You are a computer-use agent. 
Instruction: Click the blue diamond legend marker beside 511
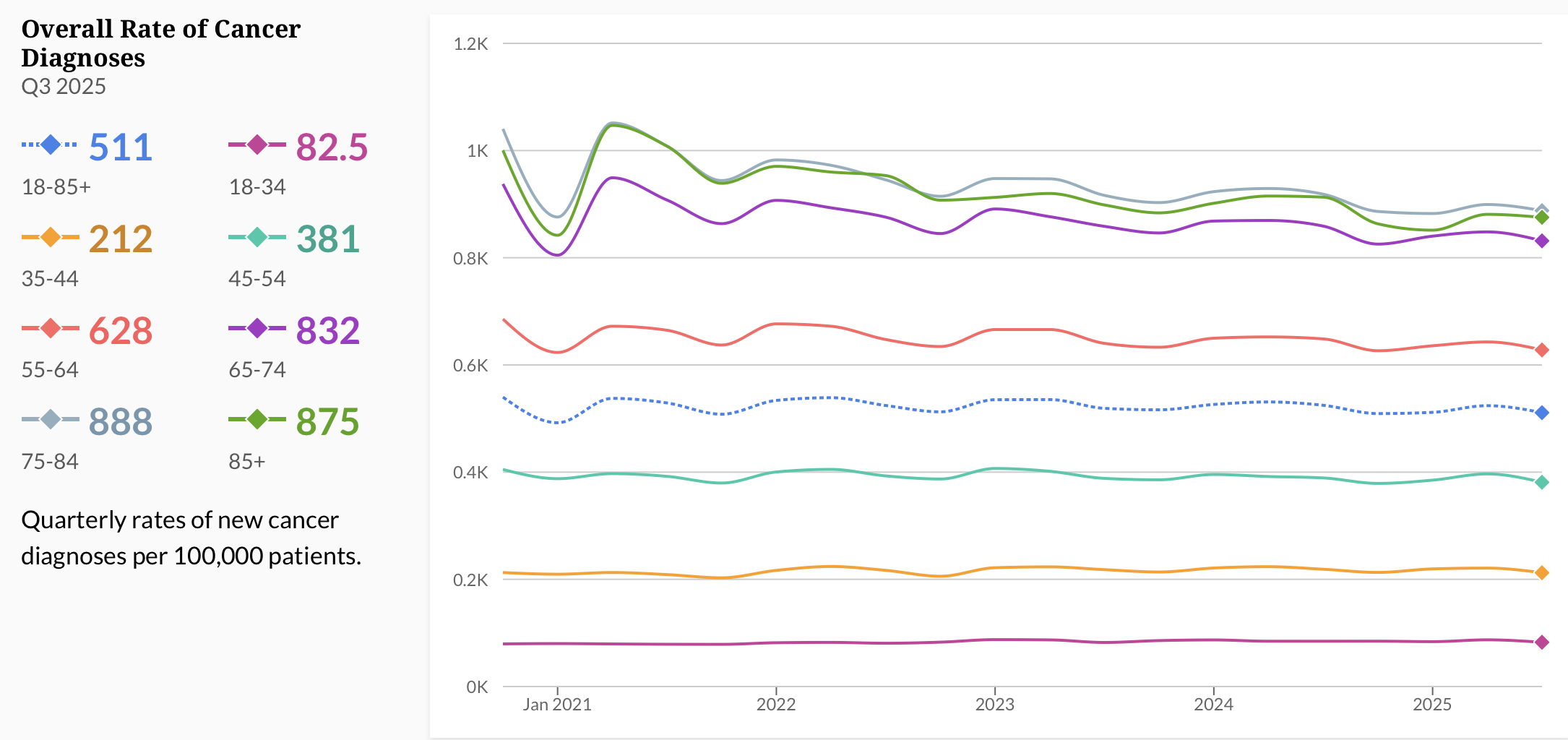(x=50, y=145)
